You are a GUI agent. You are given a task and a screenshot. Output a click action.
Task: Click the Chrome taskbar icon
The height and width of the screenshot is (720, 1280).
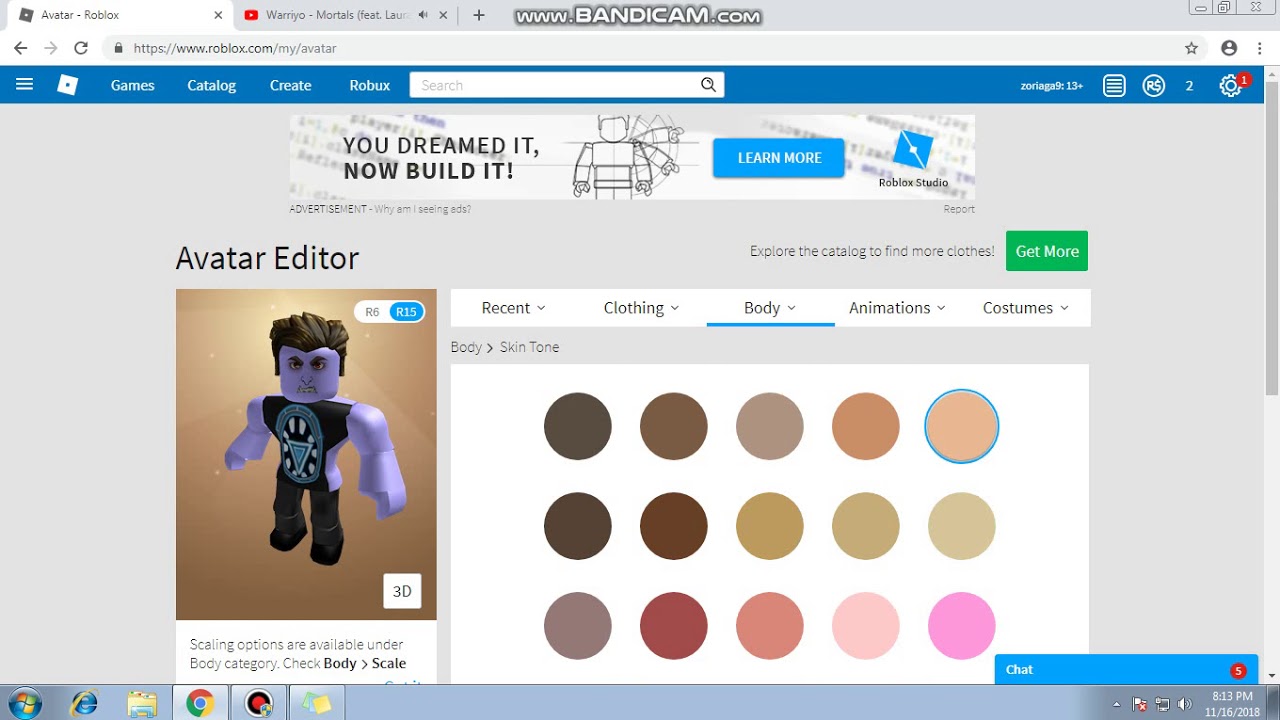coord(200,703)
